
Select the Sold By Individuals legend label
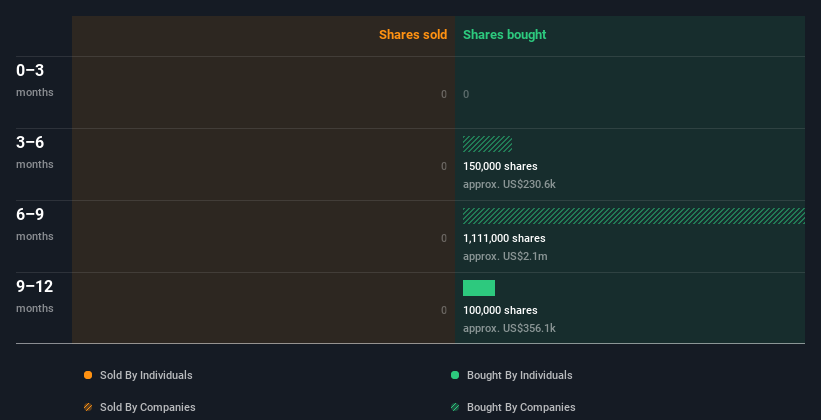coord(146,375)
